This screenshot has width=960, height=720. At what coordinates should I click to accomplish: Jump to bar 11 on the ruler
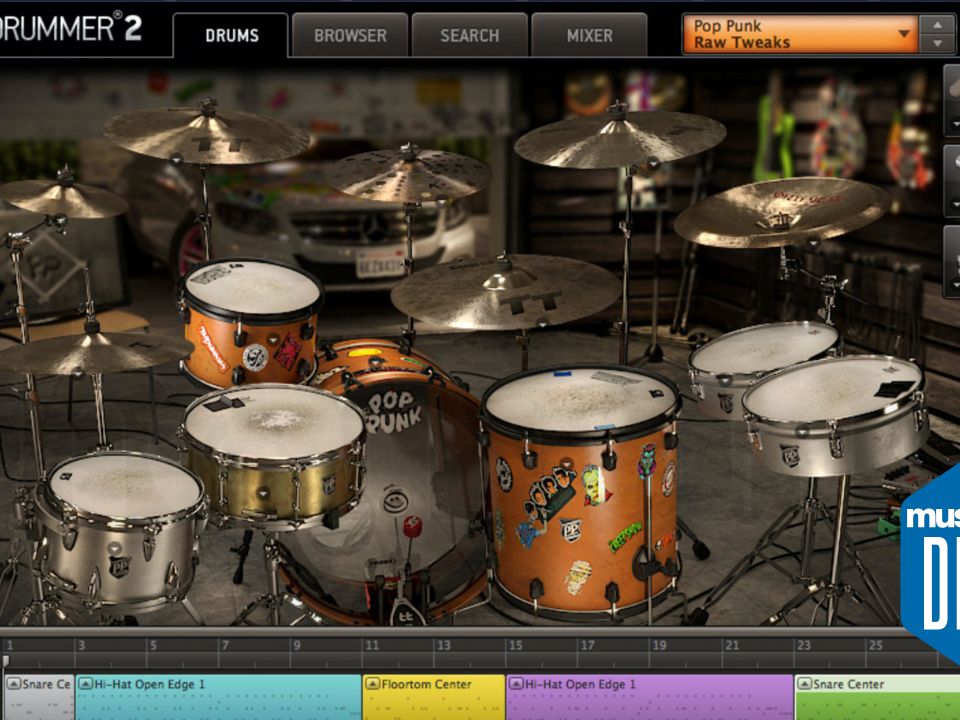point(372,645)
